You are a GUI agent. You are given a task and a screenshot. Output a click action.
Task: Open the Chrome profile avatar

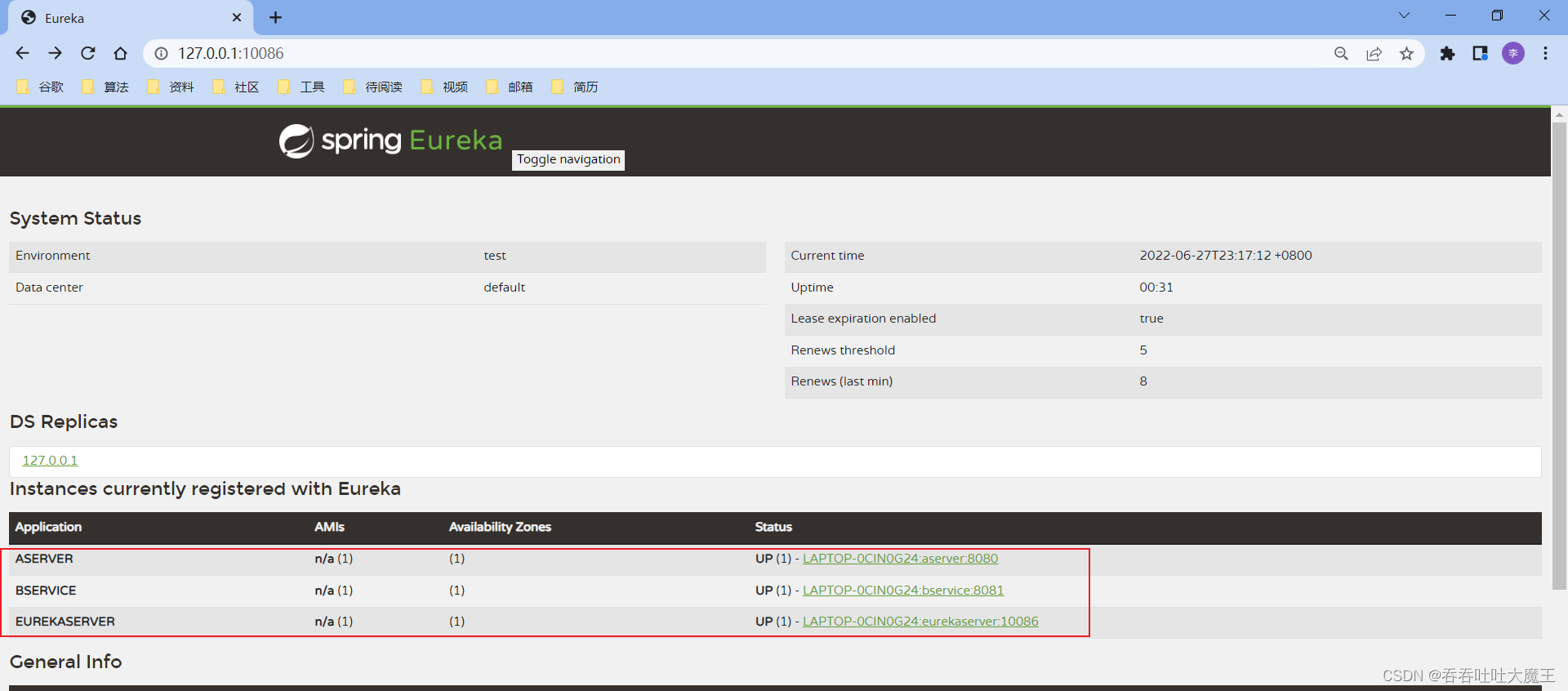point(1513,53)
